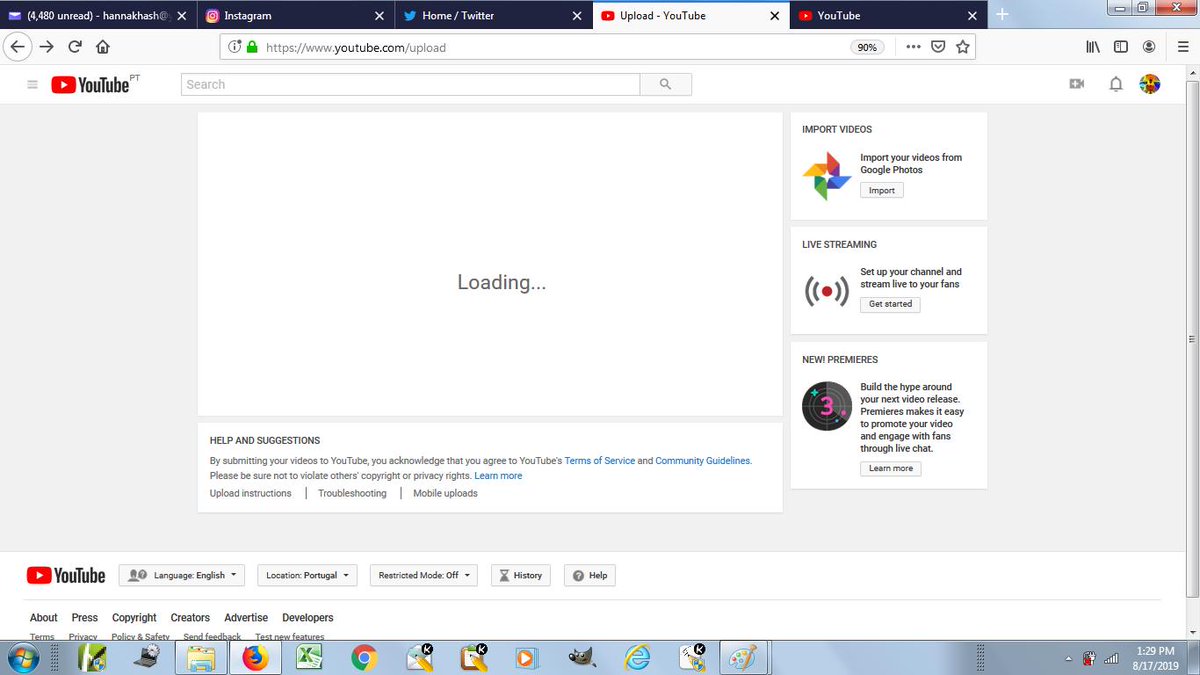Screen dimensions: 1200x675
Task: Open the notifications bell
Action: tap(1116, 85)
